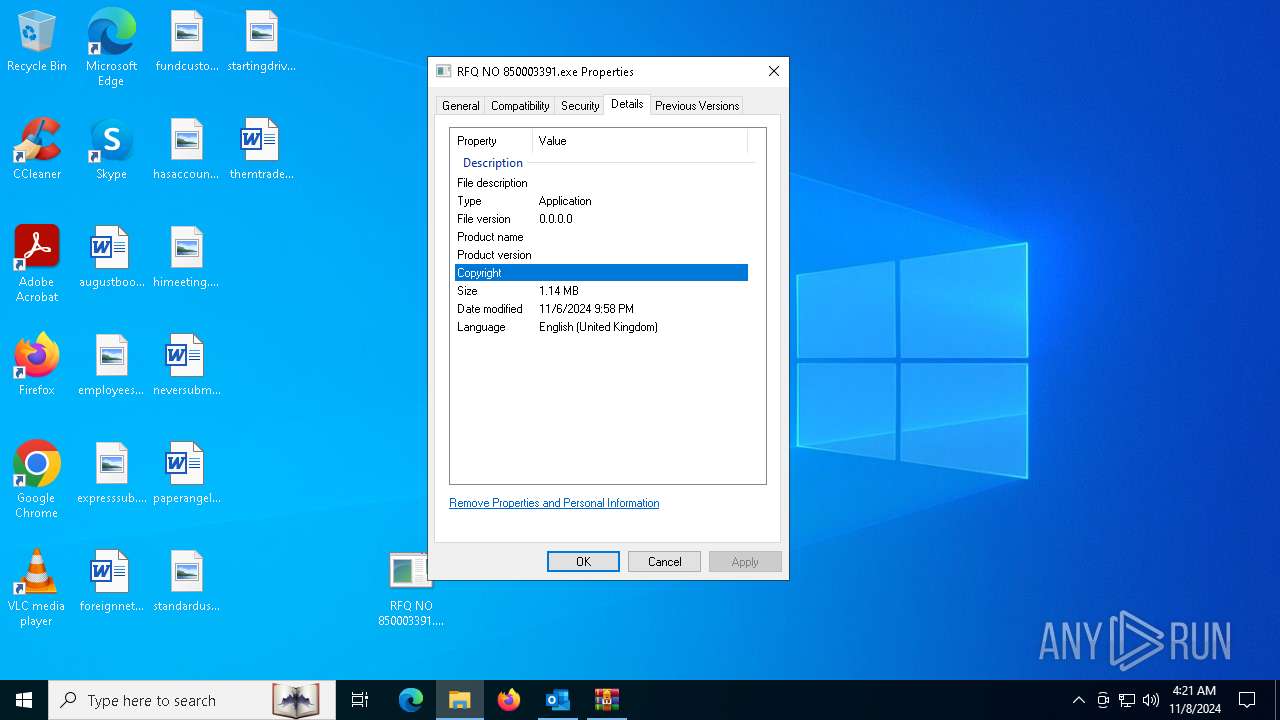This screenshot has width=1280, height=720.
Task: Show hidden system tray icons
Action: pos(1078,700)
